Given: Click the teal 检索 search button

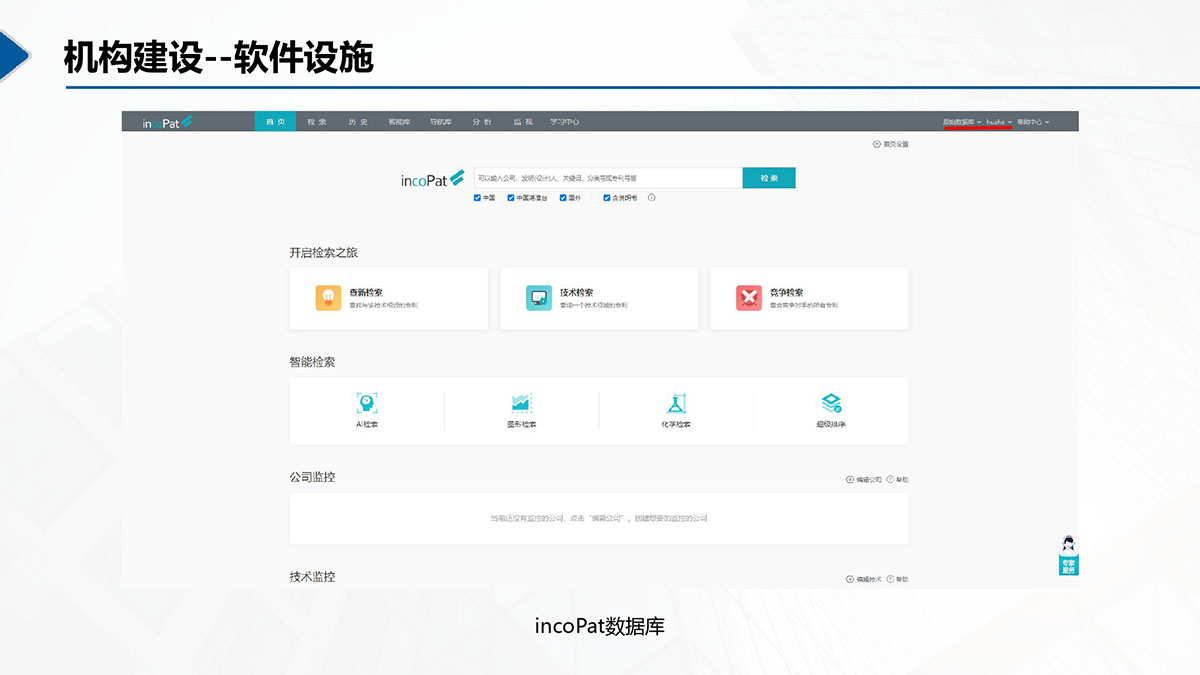Looking at the screenshot, I should click(769, 178).
